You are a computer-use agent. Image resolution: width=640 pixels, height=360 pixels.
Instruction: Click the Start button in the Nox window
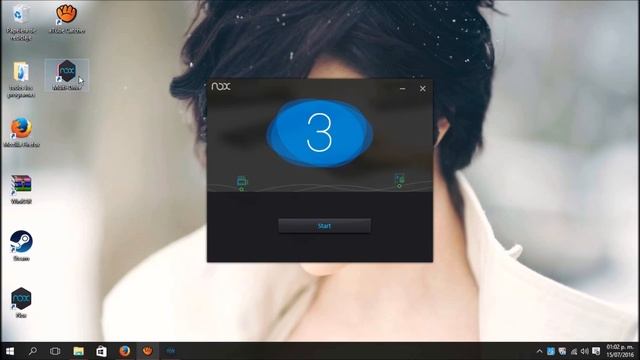(x=324, y=226)
